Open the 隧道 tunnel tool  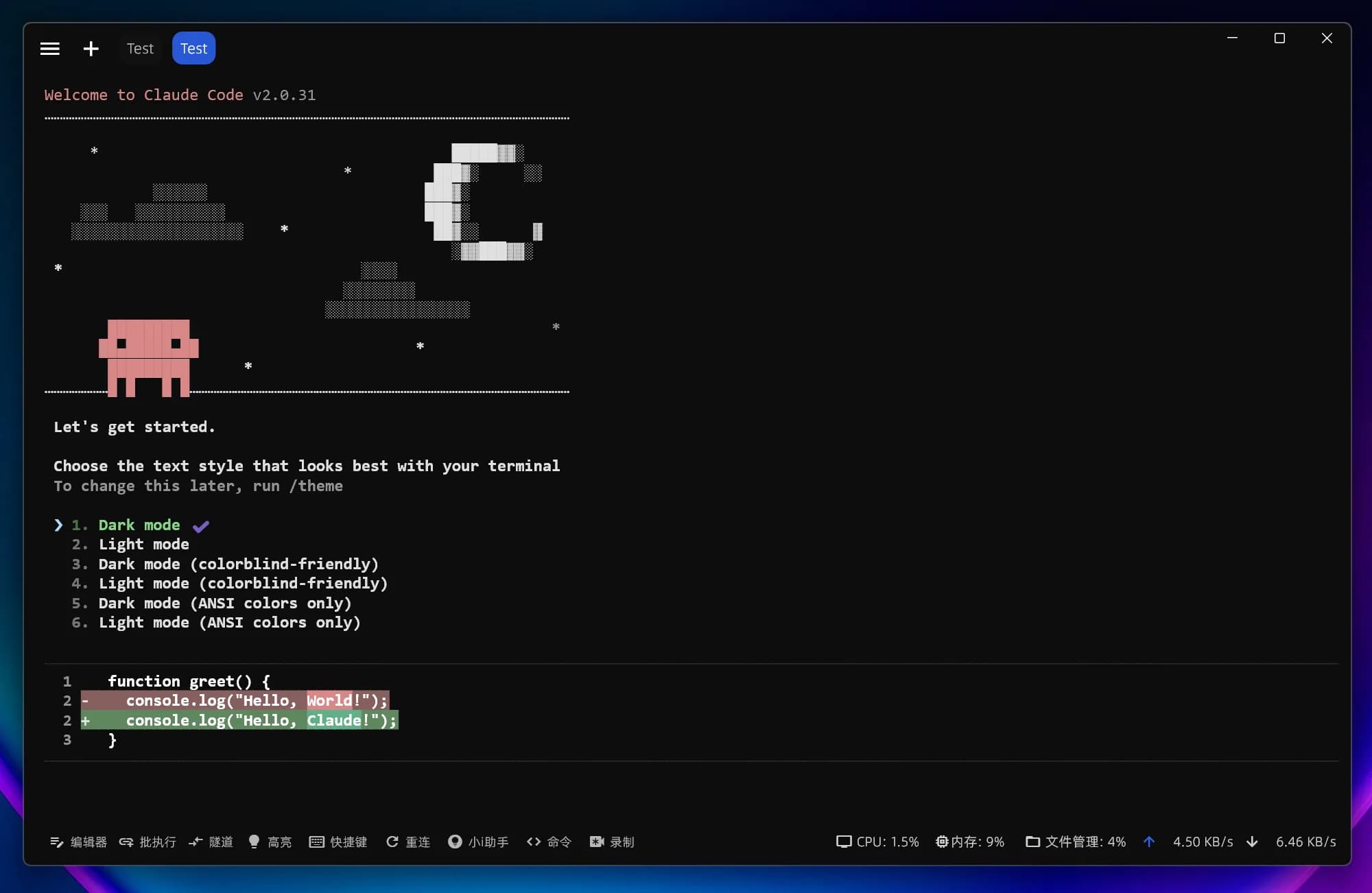click(x=211, y=842)
